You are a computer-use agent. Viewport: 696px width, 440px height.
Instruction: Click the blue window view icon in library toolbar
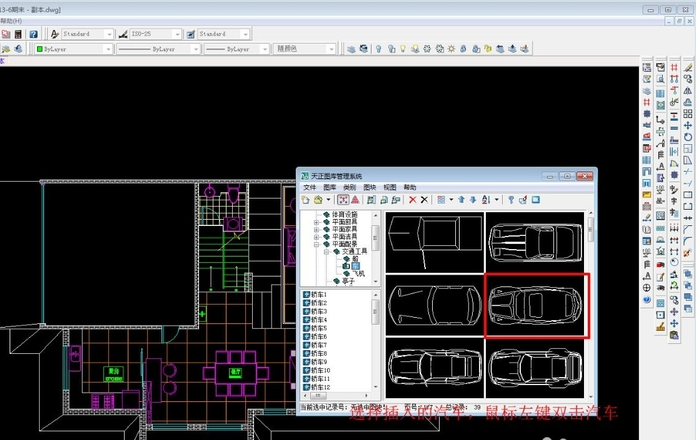(536, 200)
